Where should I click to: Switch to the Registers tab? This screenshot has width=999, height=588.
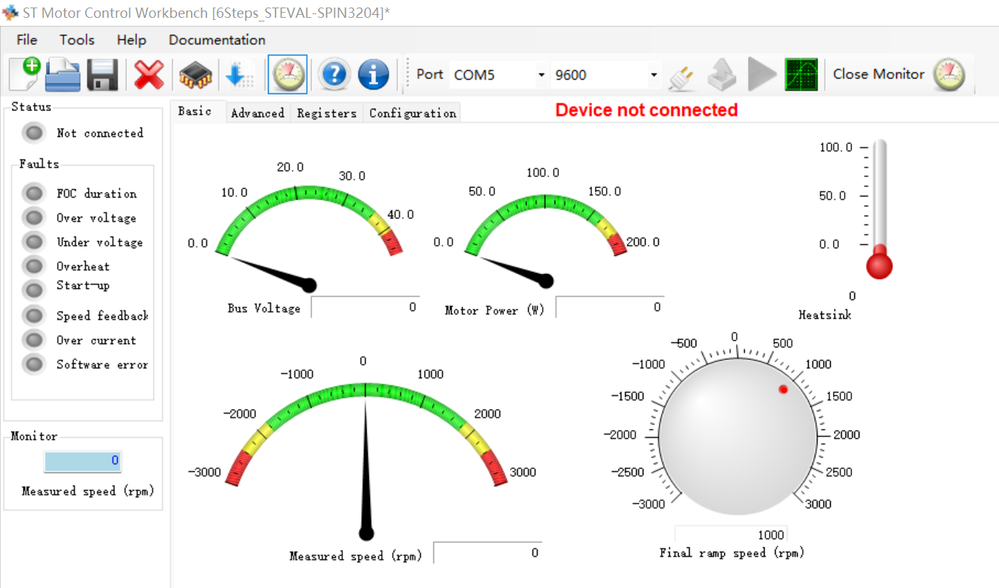coord(326,113)
